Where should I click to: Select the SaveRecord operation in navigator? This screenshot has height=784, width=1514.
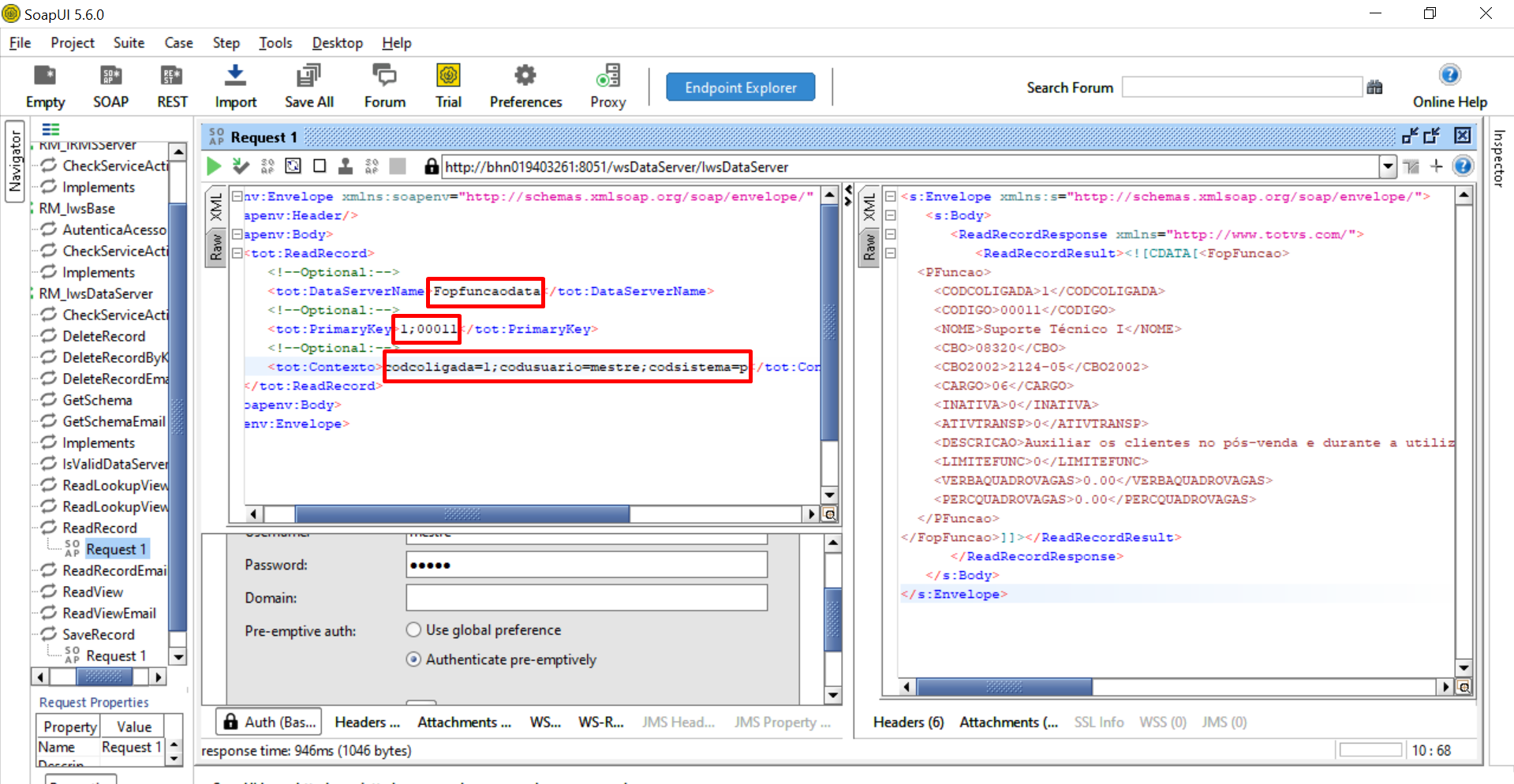point(99,634)
